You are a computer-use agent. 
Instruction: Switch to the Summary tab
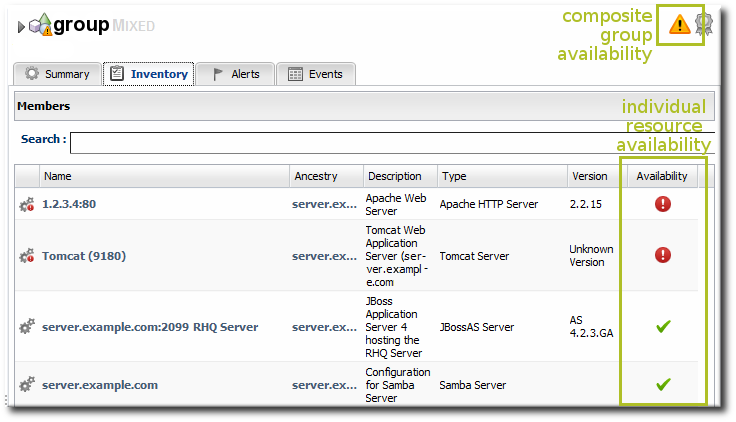point(57,74)
